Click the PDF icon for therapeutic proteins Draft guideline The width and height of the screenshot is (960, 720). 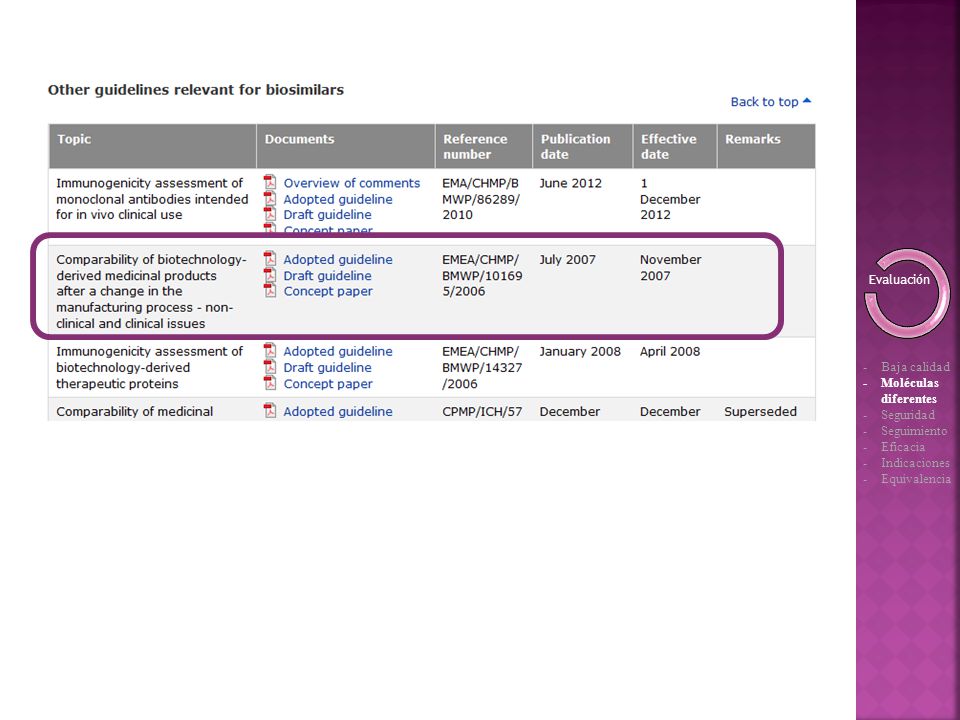pyautogui.click(x=270, y=367)
